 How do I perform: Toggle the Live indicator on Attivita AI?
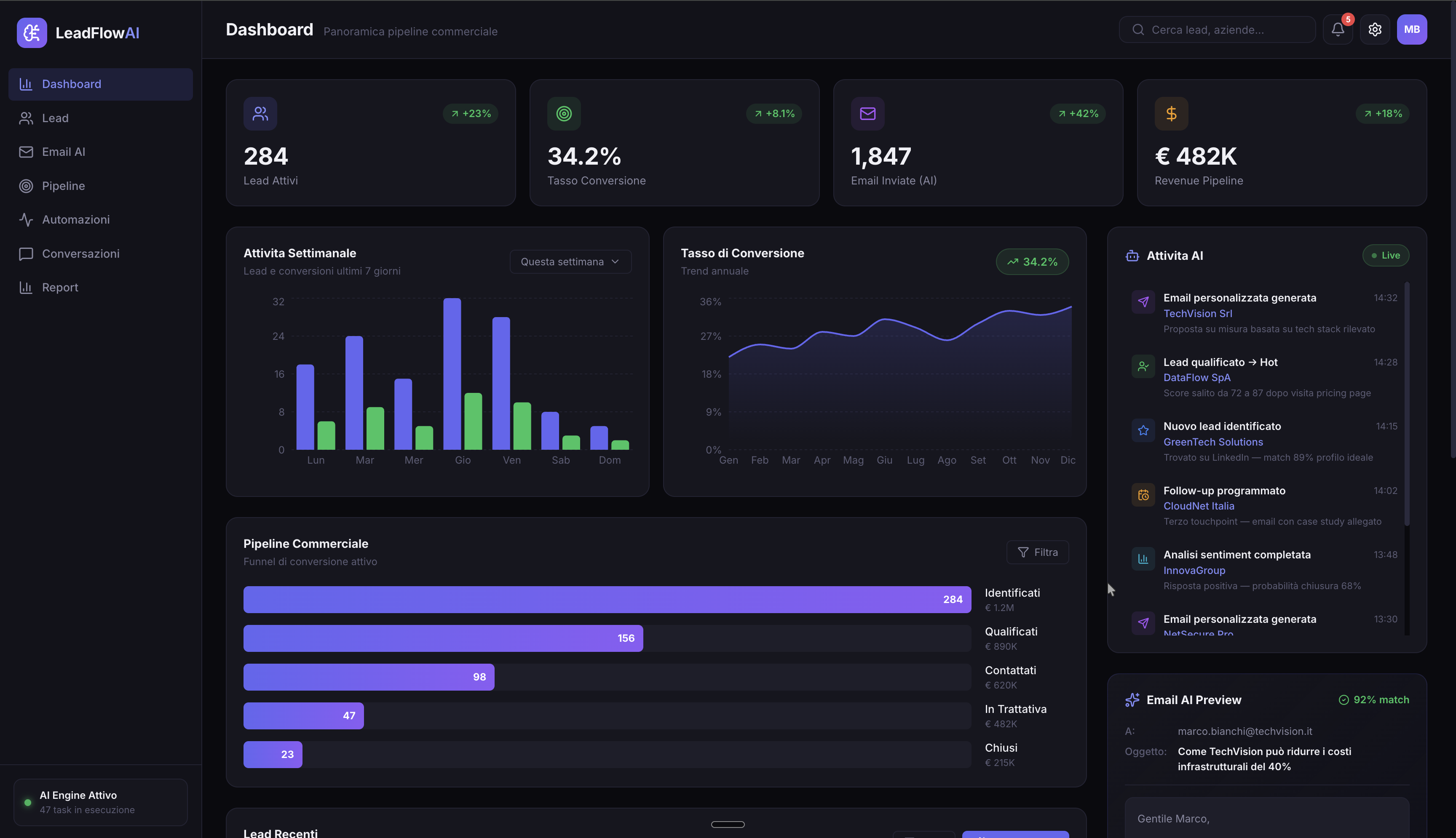[x=1386, y=255]
